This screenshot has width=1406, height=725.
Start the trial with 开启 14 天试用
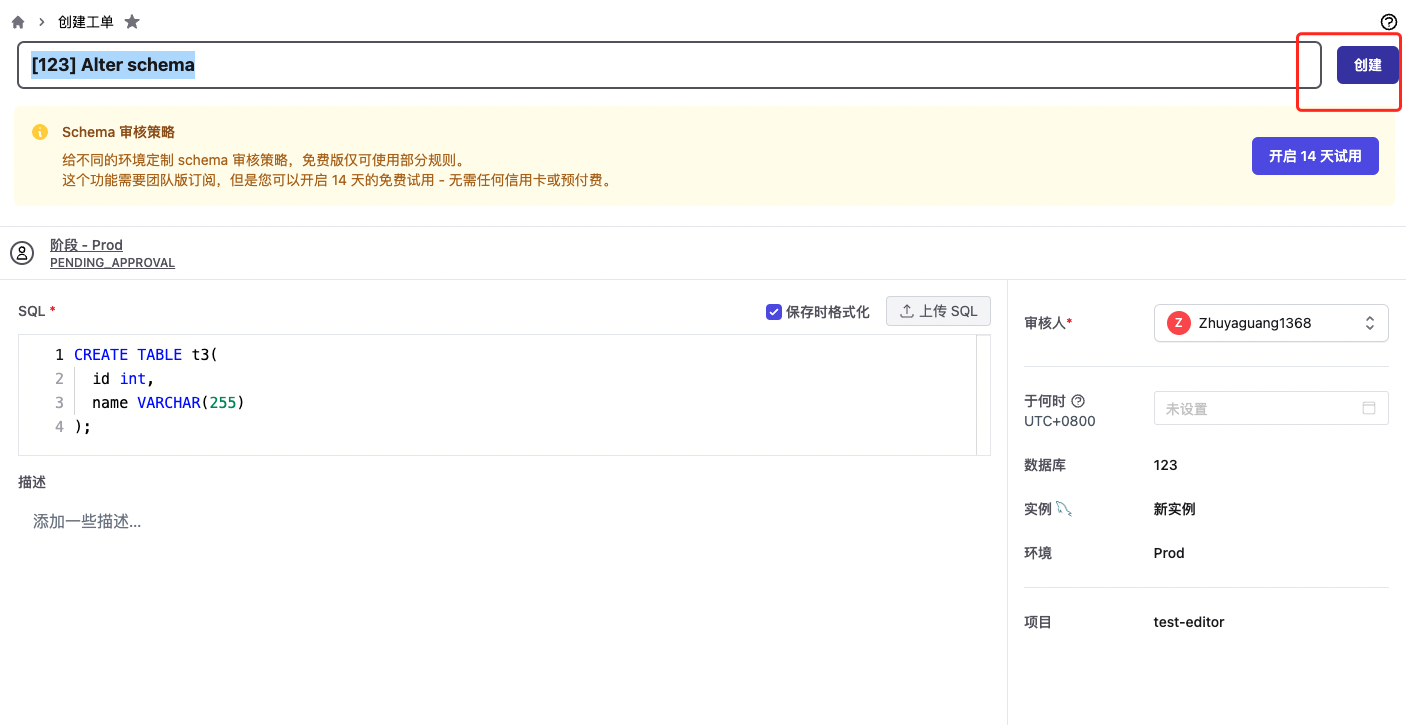(1314, 156)
